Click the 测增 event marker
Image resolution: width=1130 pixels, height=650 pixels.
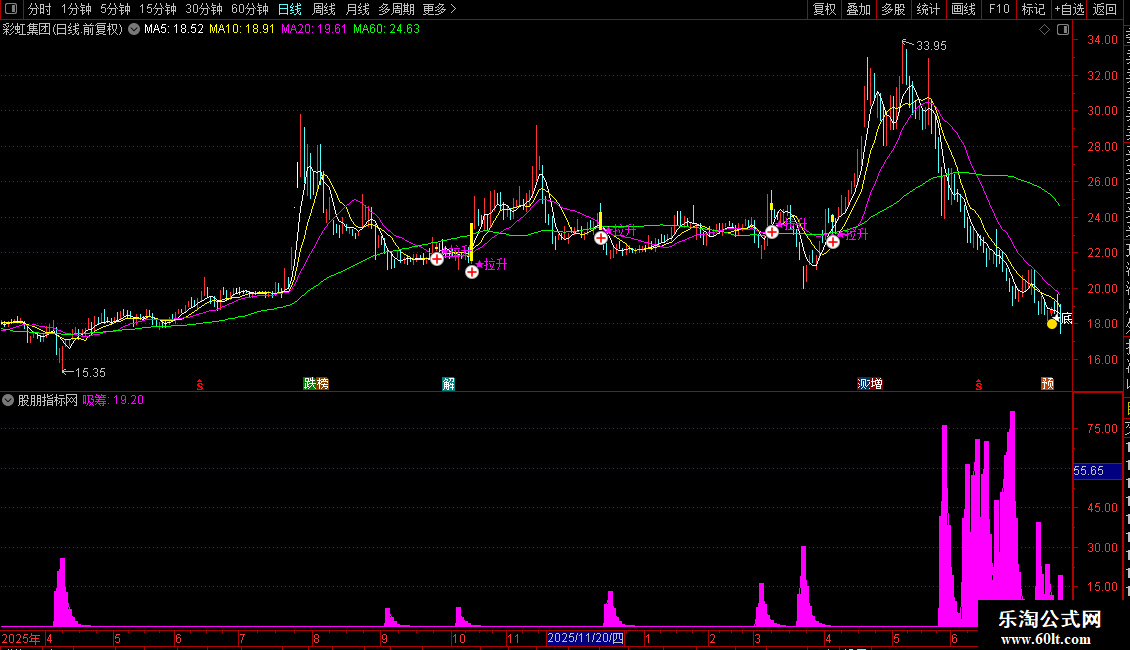(x=870, y=383)
